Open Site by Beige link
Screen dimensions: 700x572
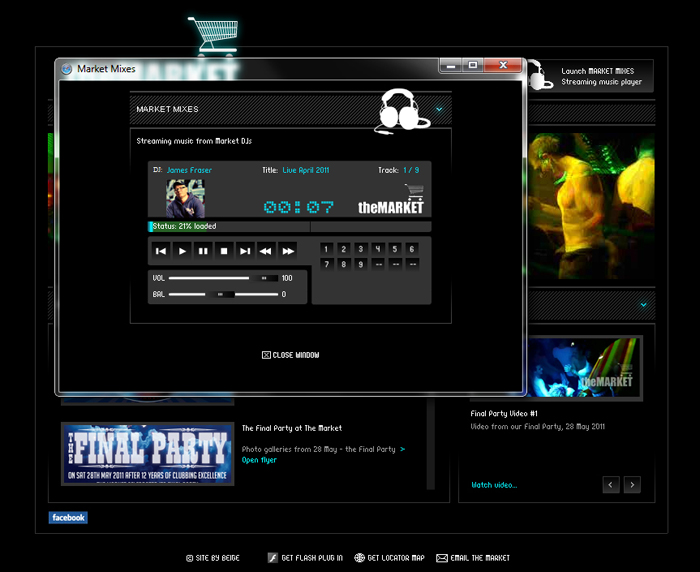pos(217,558)
